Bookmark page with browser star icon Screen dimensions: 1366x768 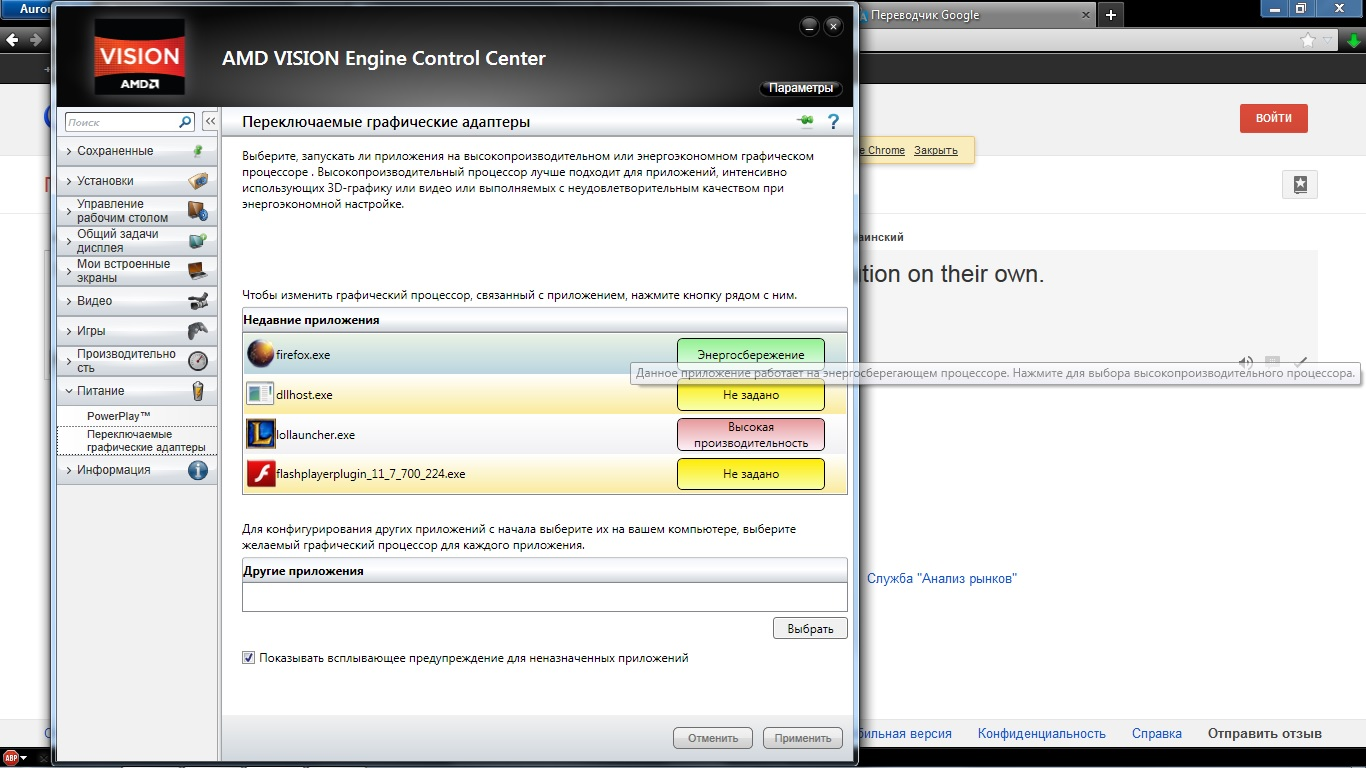(x=1308, y=40)
